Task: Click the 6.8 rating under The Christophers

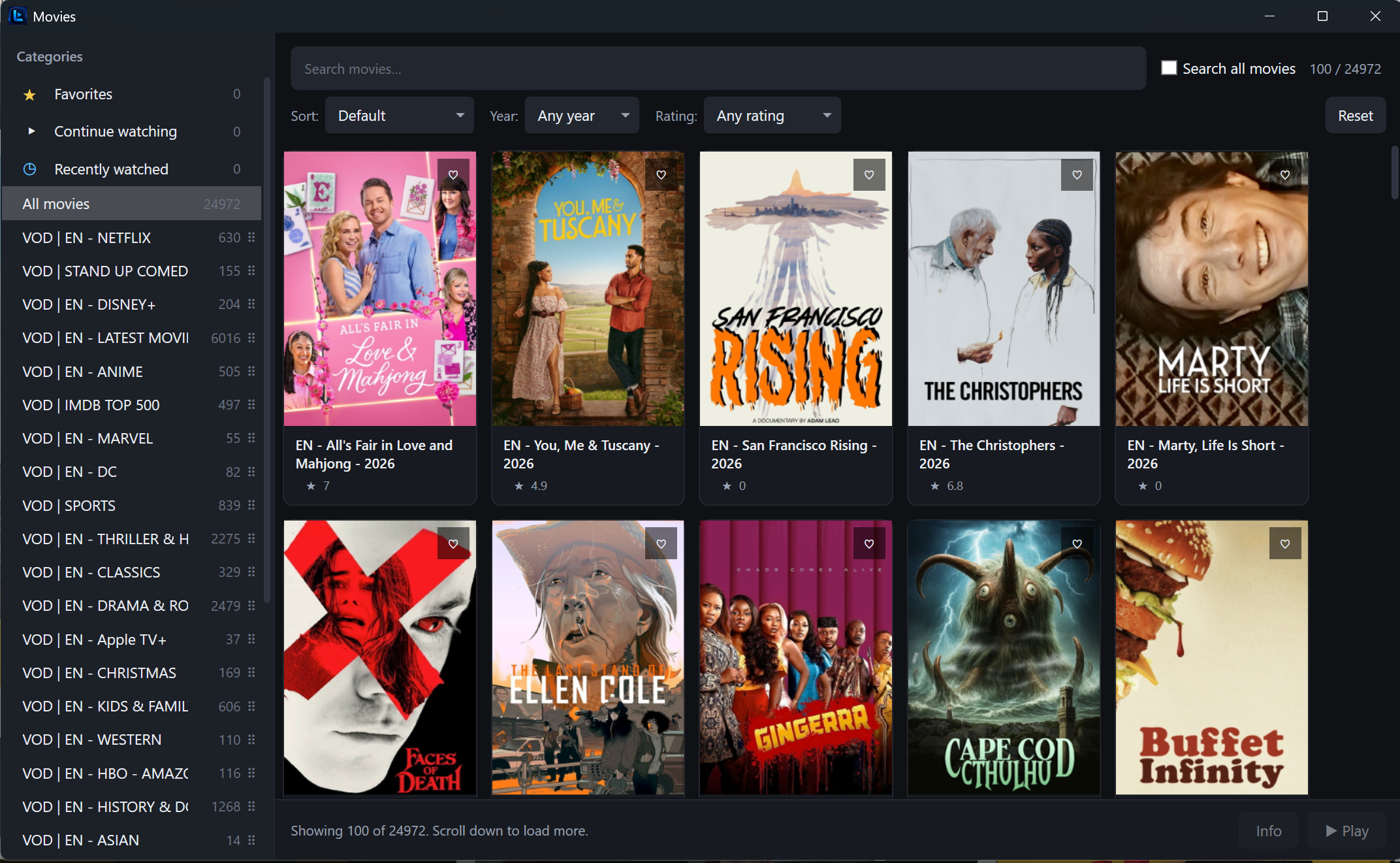Action: point(955,485)
